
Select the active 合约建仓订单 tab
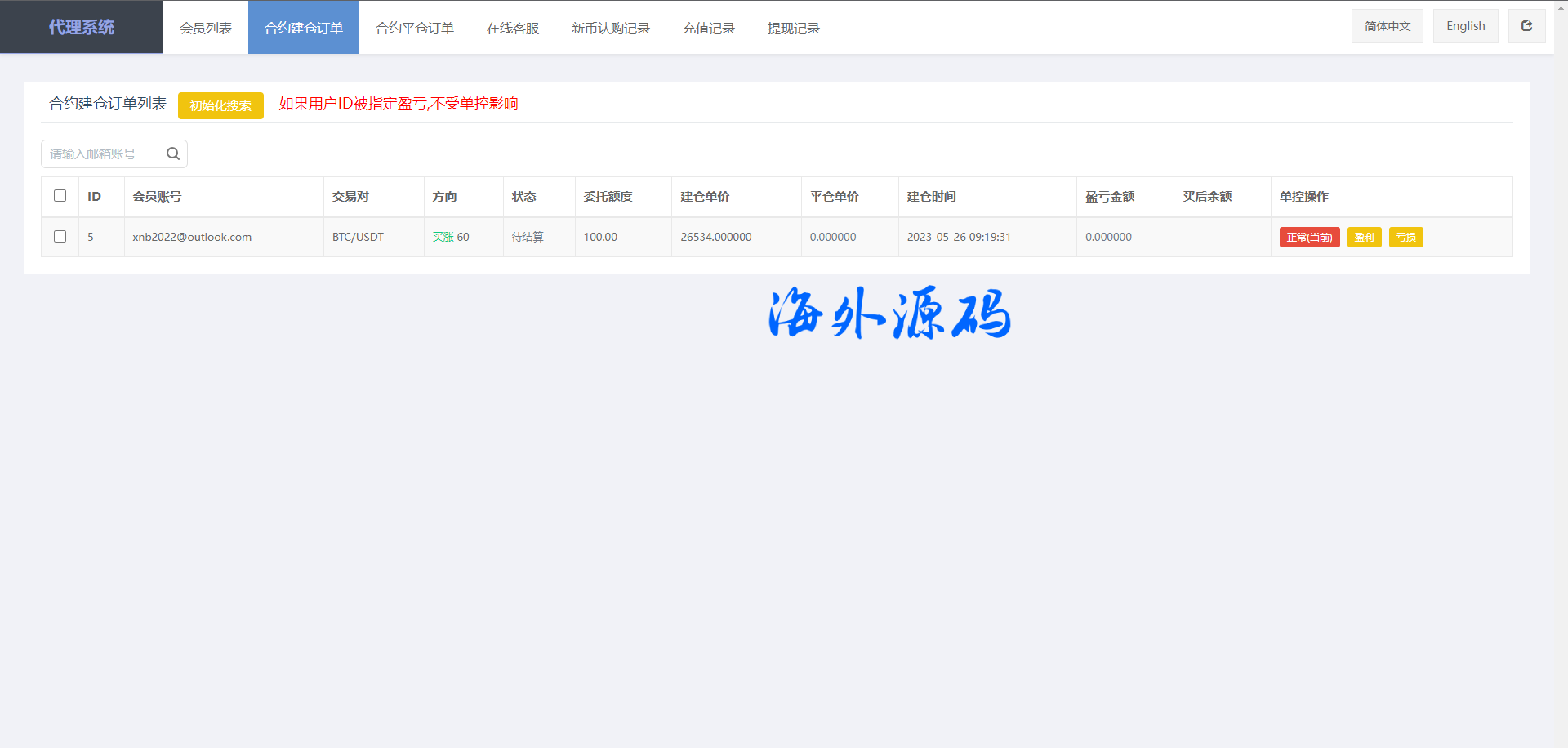[304, 28]
